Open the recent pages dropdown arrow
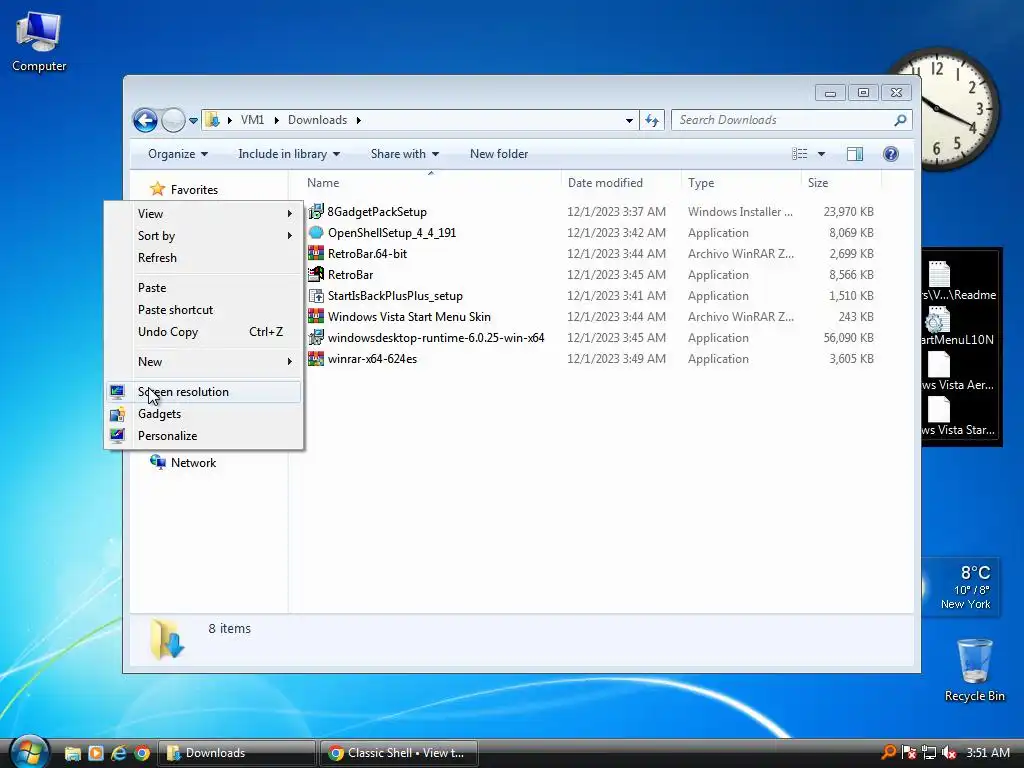 193,121
